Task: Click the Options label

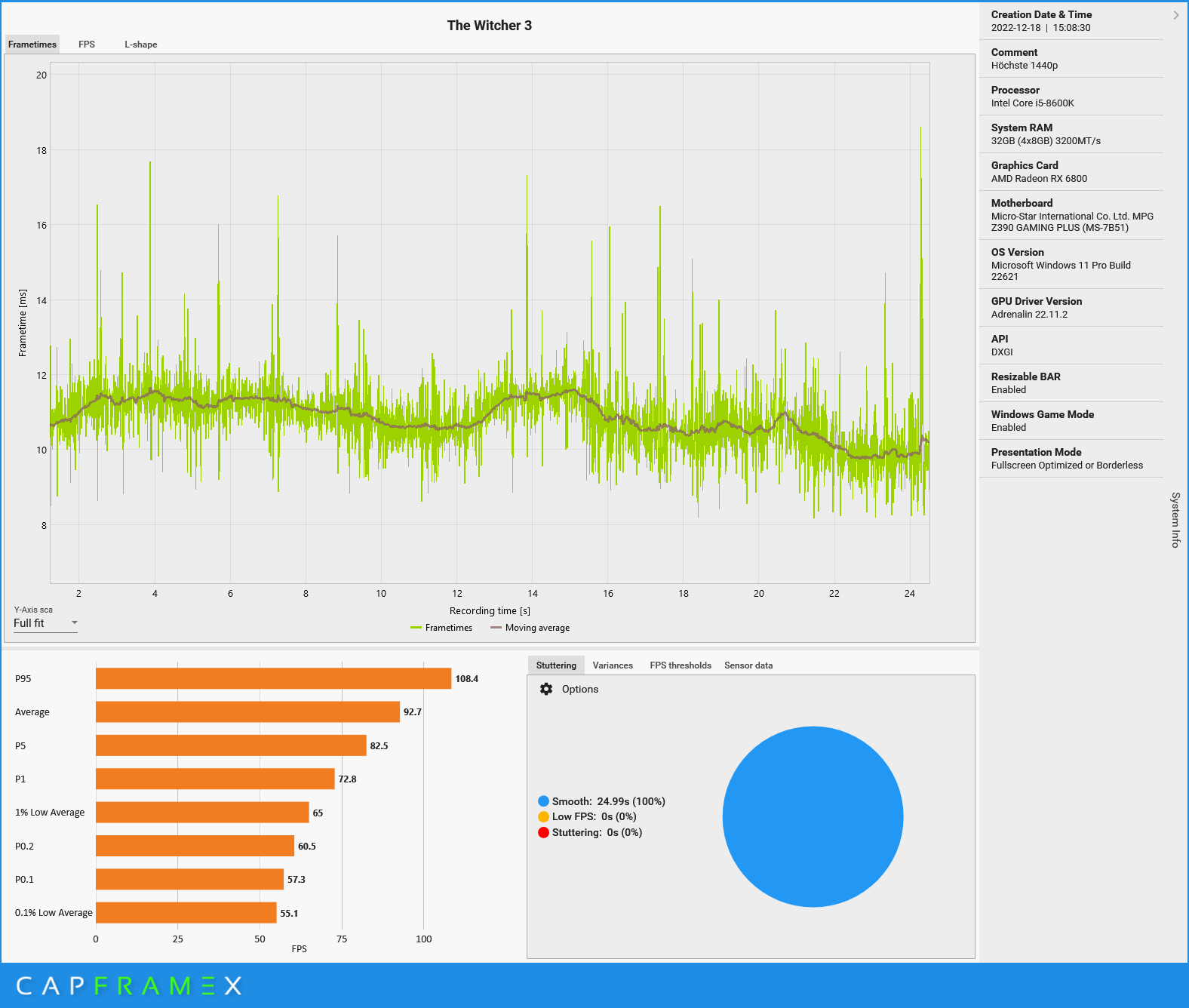Action: 579,689
